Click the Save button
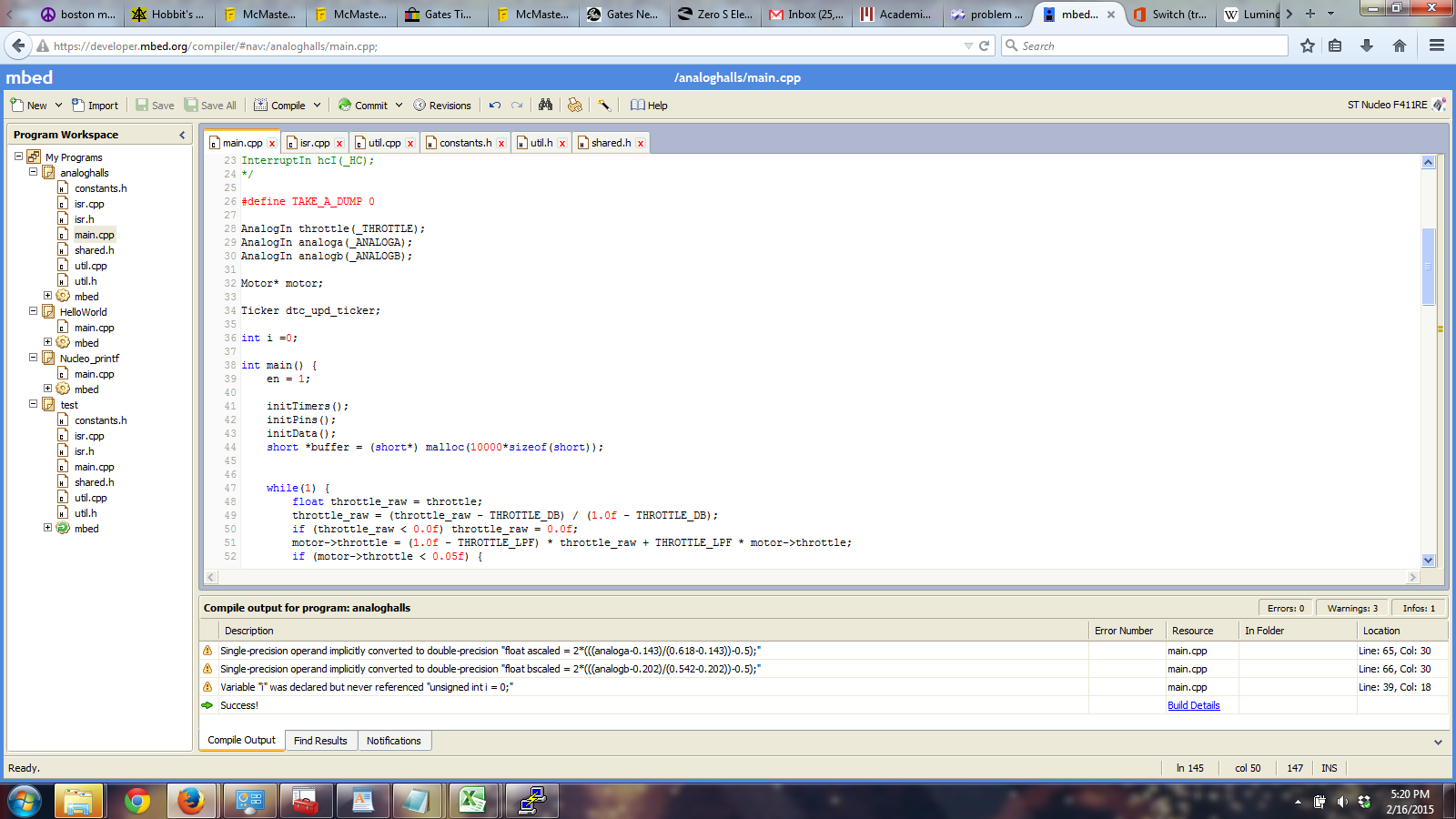This screenshot has height=819, width=1456. (x=155, y=106)
